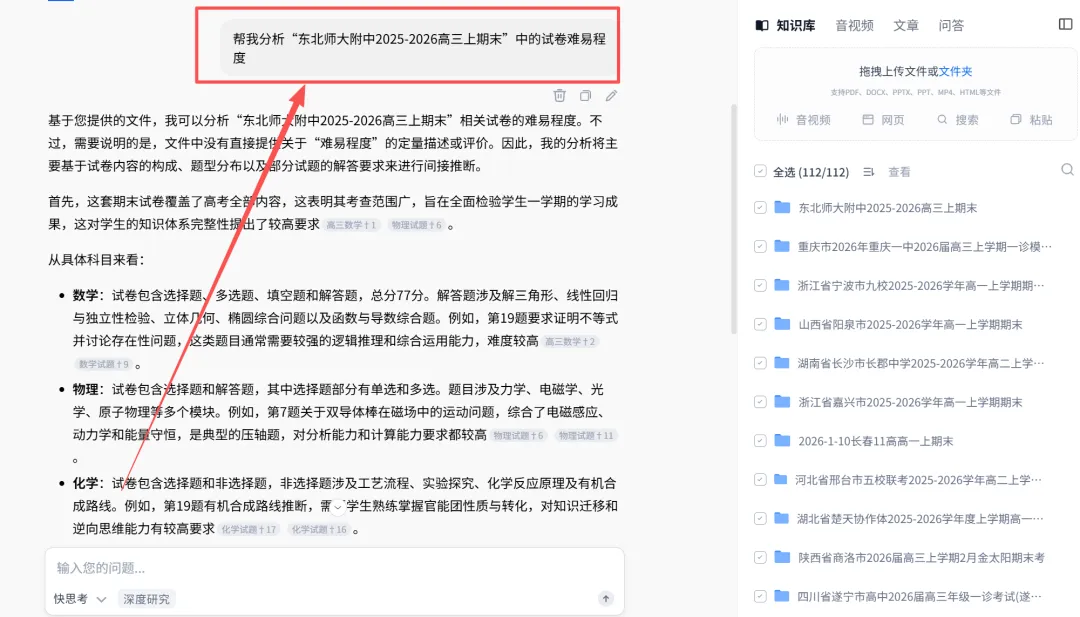Click the 文件夹 upload link
The image size is (1080, 617).
tap(955, 71)
